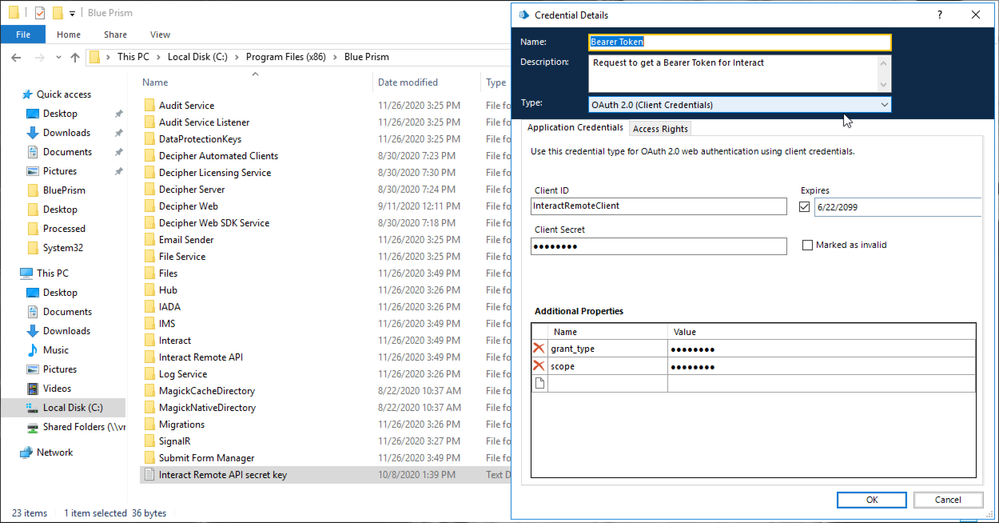This screenshot has width=999, height=523.
Task: Select Interact Remote API secret key file
Action: coord(222,475)
